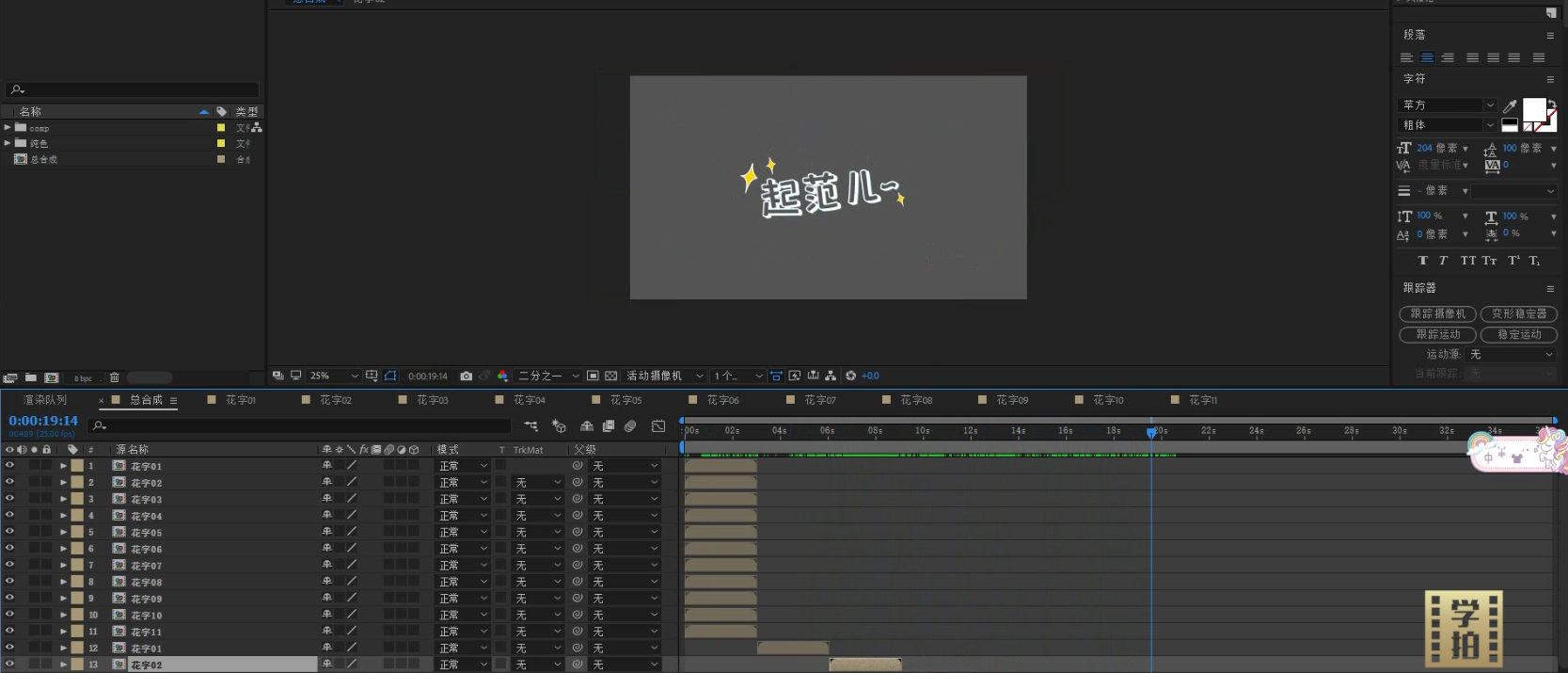Left align text in paragraph panel
The image size is (1568, 673).
(1406, 57)
